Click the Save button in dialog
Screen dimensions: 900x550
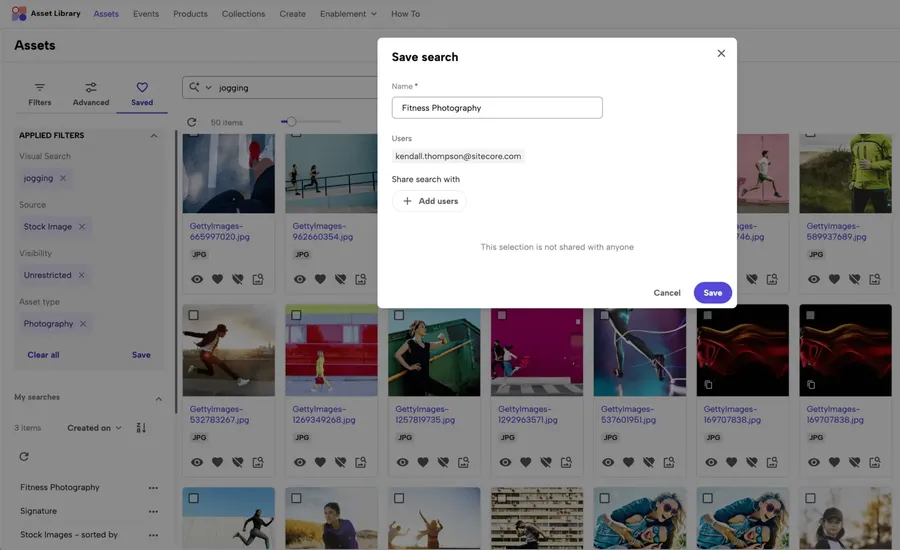[712, 293]
